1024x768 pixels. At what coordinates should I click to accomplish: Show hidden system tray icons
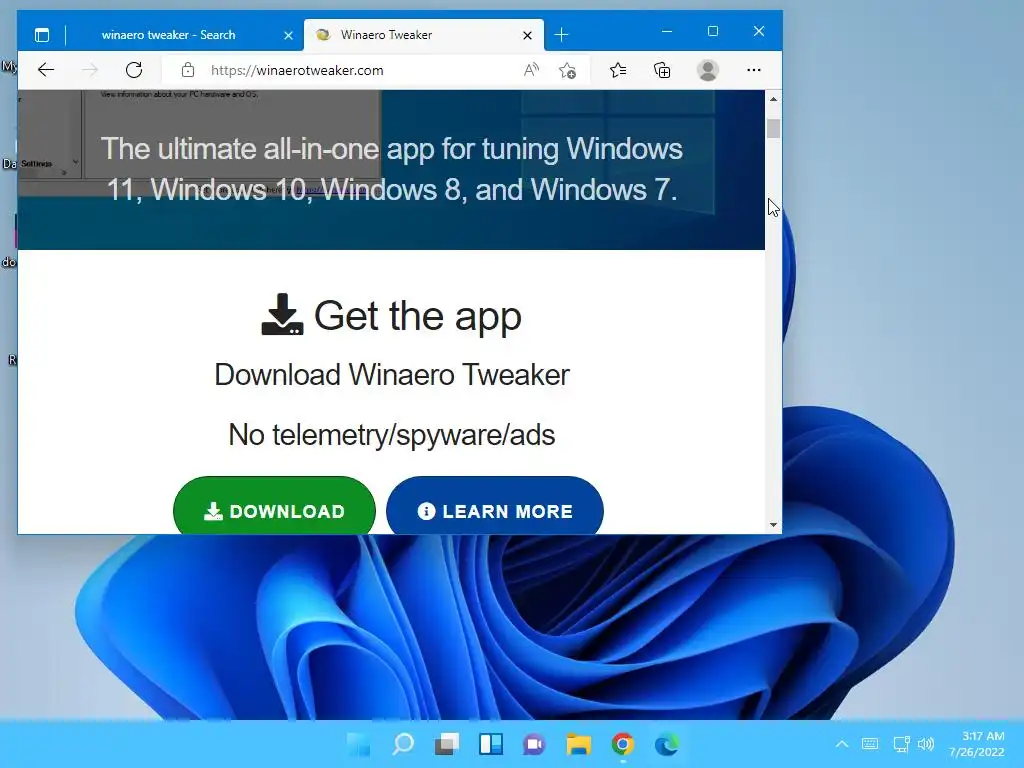(x=842, y=744)
